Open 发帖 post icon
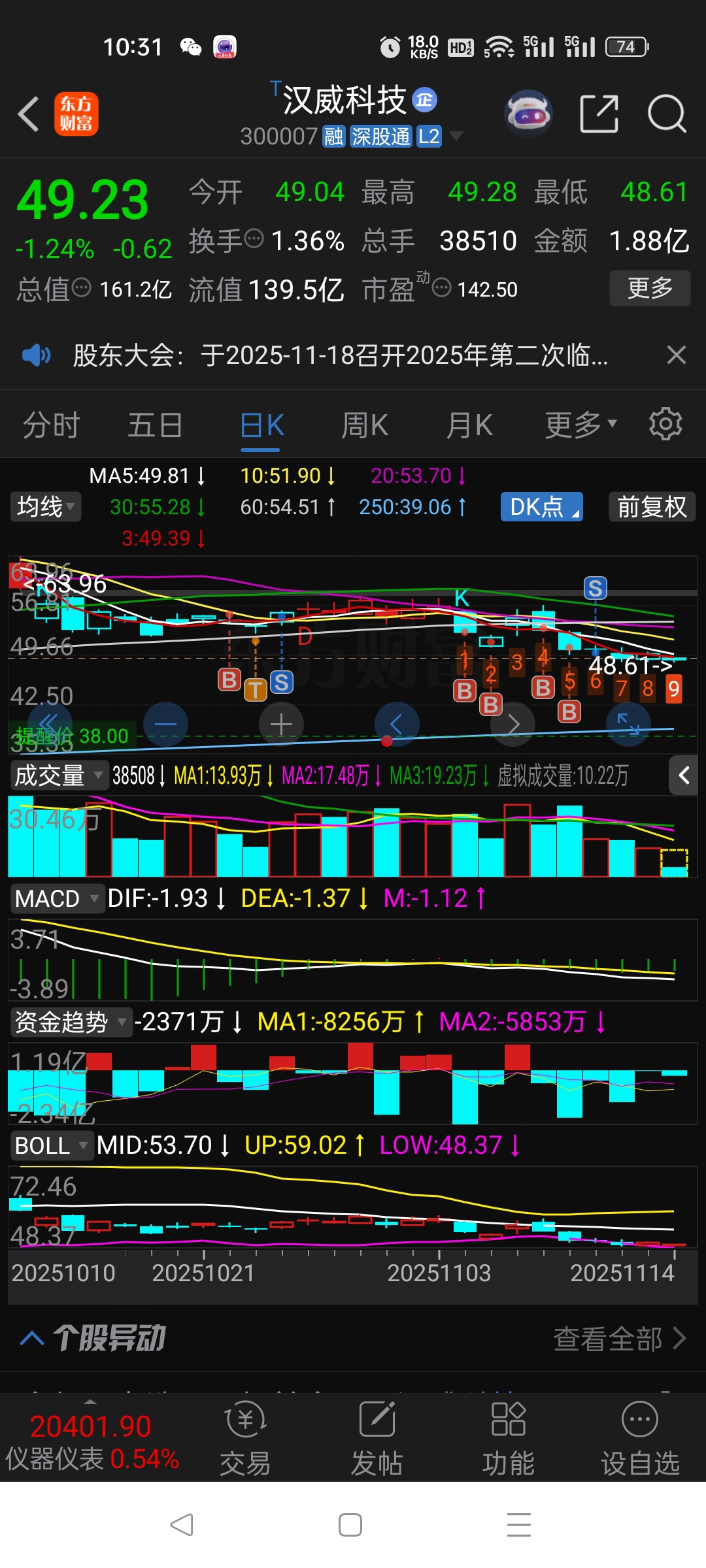706x1568 pixels. [377, 1439]
